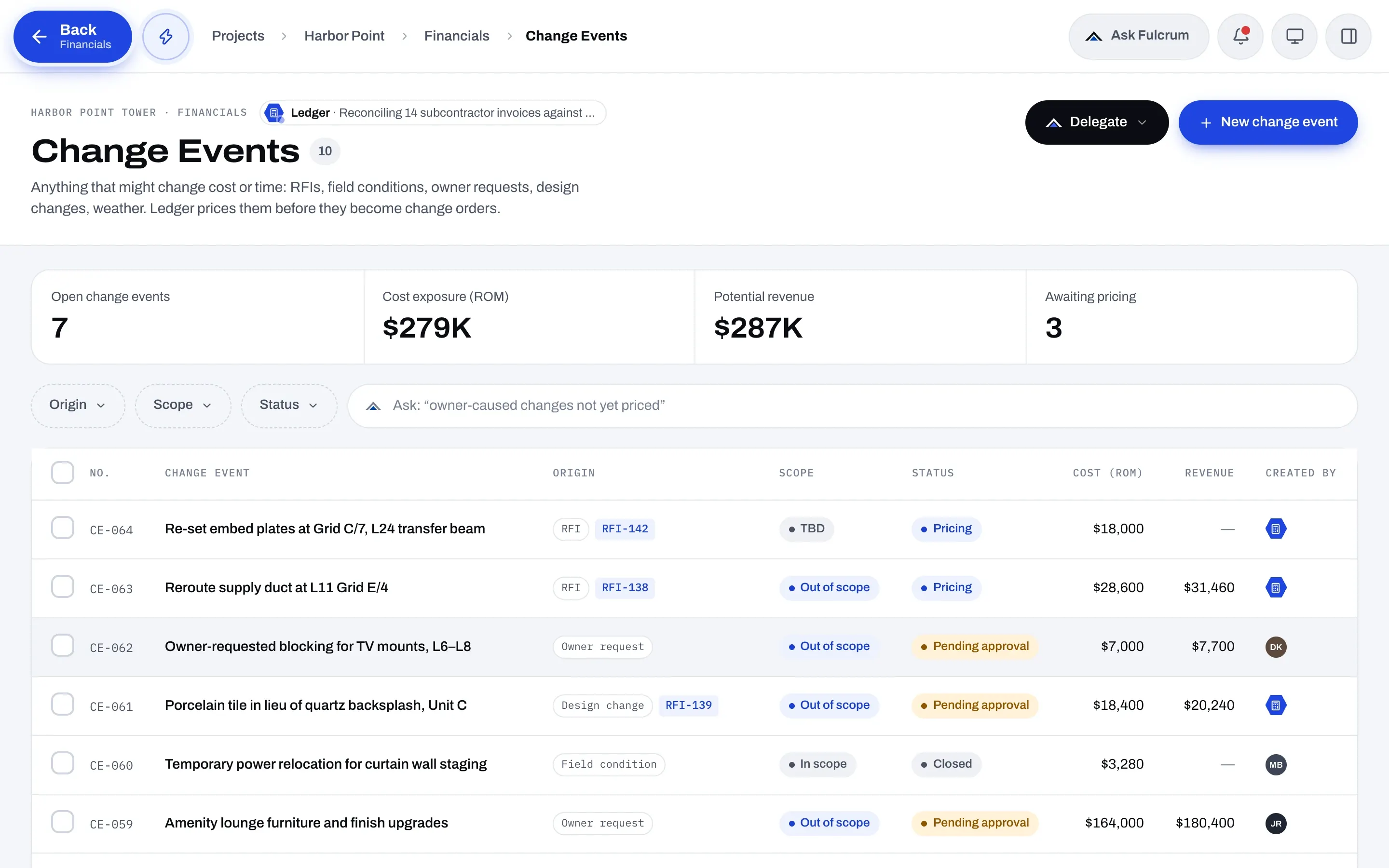This screenshot has width=1389, height=868.
Task: Open "Temporary power relocation for curtain wall staging"
Action: (x=326, y=764)
